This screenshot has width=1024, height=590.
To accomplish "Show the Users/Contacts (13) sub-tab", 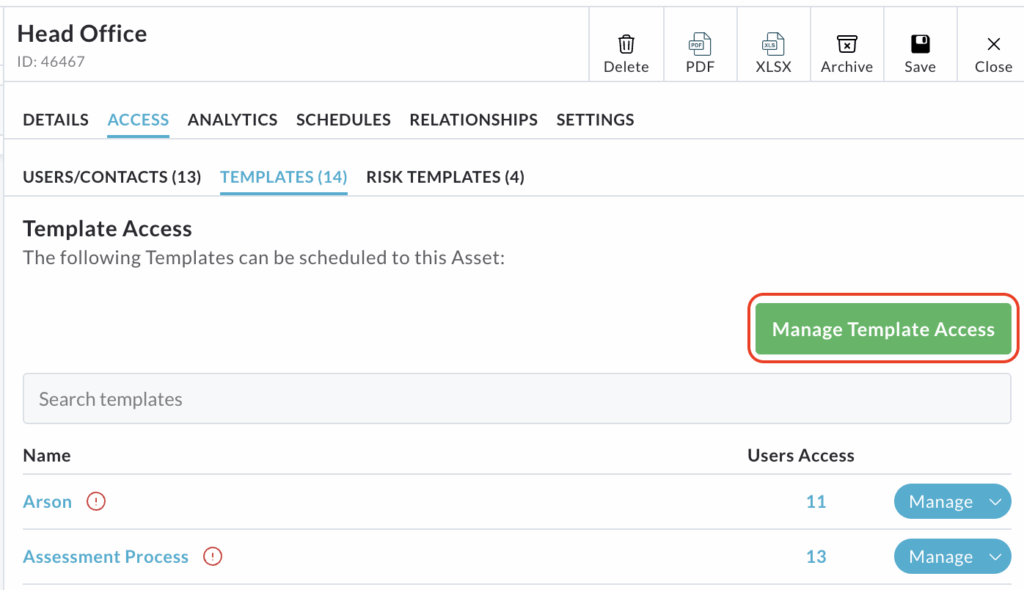I will tap(111, 177).
